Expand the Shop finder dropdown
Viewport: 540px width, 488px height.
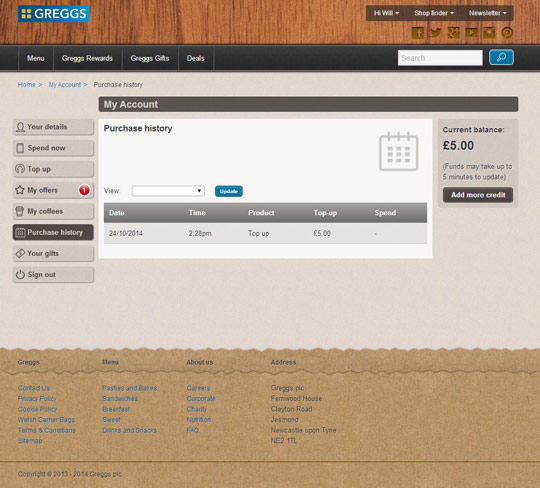(434, 13)
